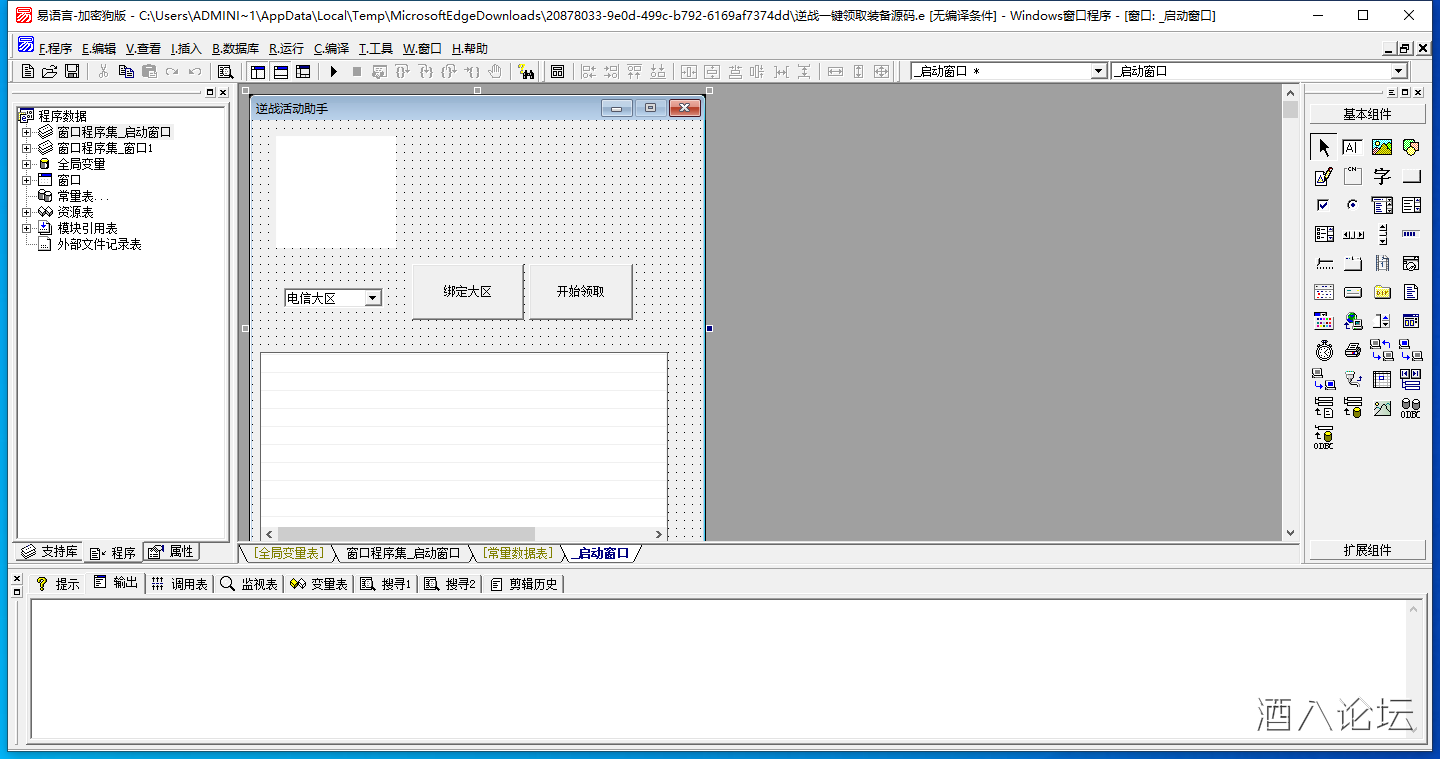The height and width of the screenshot is (759, 1440).
Task: Select the printer component icon
Action: click(x=1353, y=350)
